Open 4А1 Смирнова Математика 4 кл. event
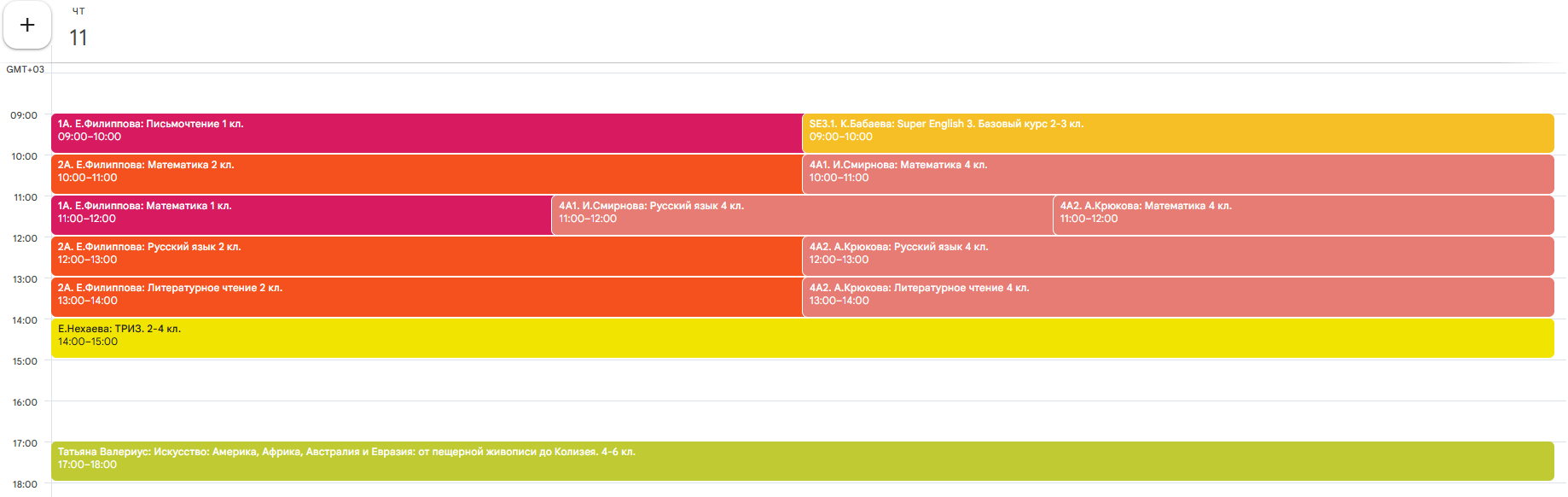 1177,174
